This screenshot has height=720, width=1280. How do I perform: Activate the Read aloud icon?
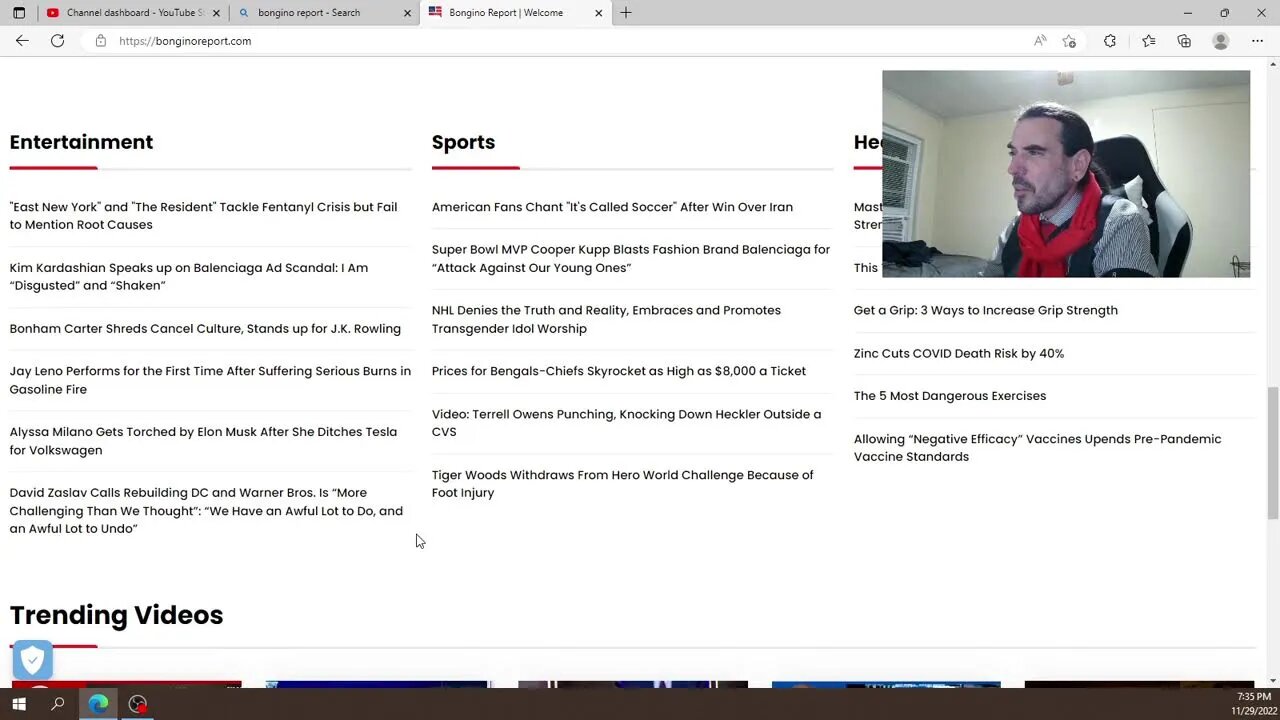click(x=1040, y=41)
